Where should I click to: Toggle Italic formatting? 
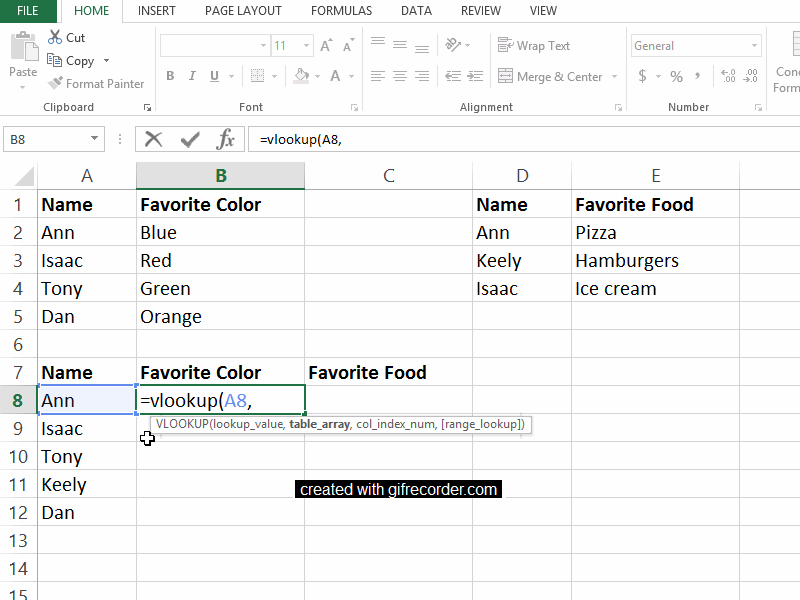192,76
